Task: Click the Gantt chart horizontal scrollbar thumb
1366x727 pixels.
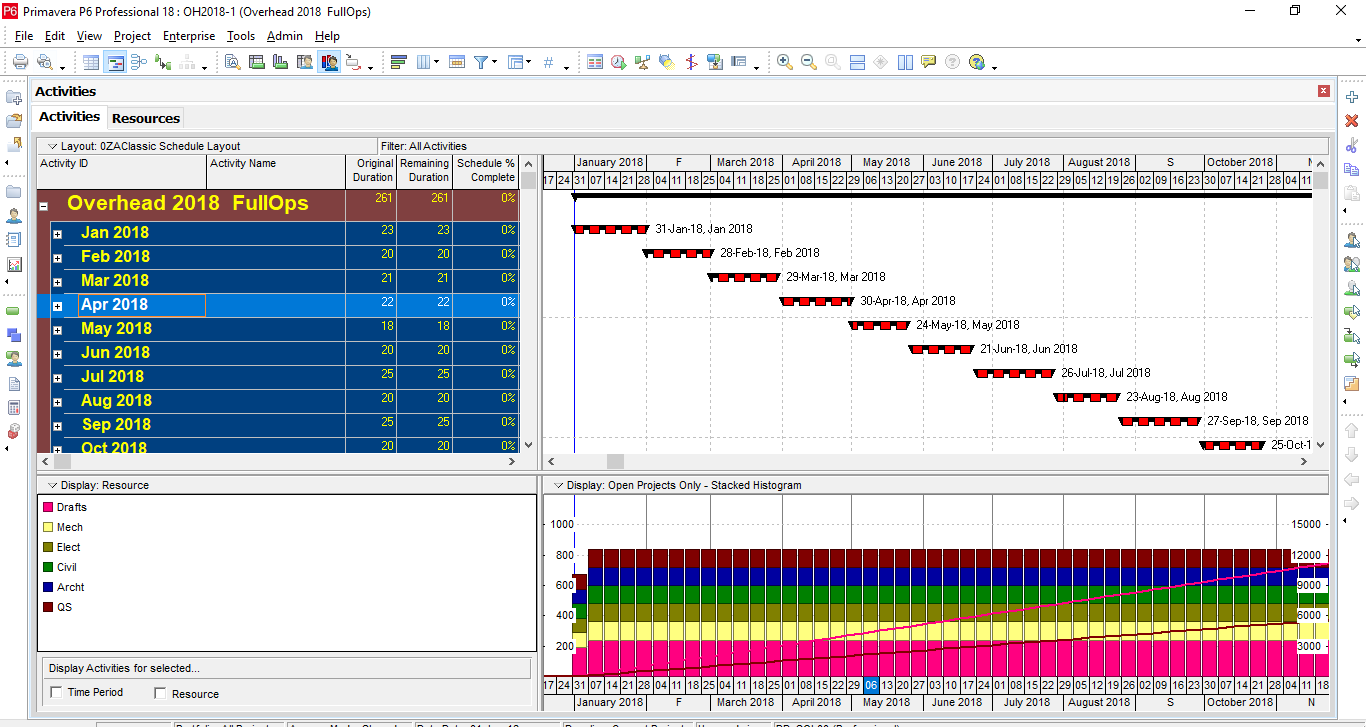Action: click(x=615, y=461)
